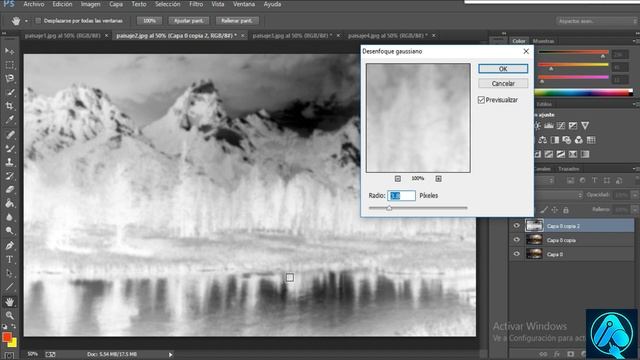Image resolution: width=640 pixels, height=360 pixels.
Task: Click the layer style fx icon
Action: point(557,354)
